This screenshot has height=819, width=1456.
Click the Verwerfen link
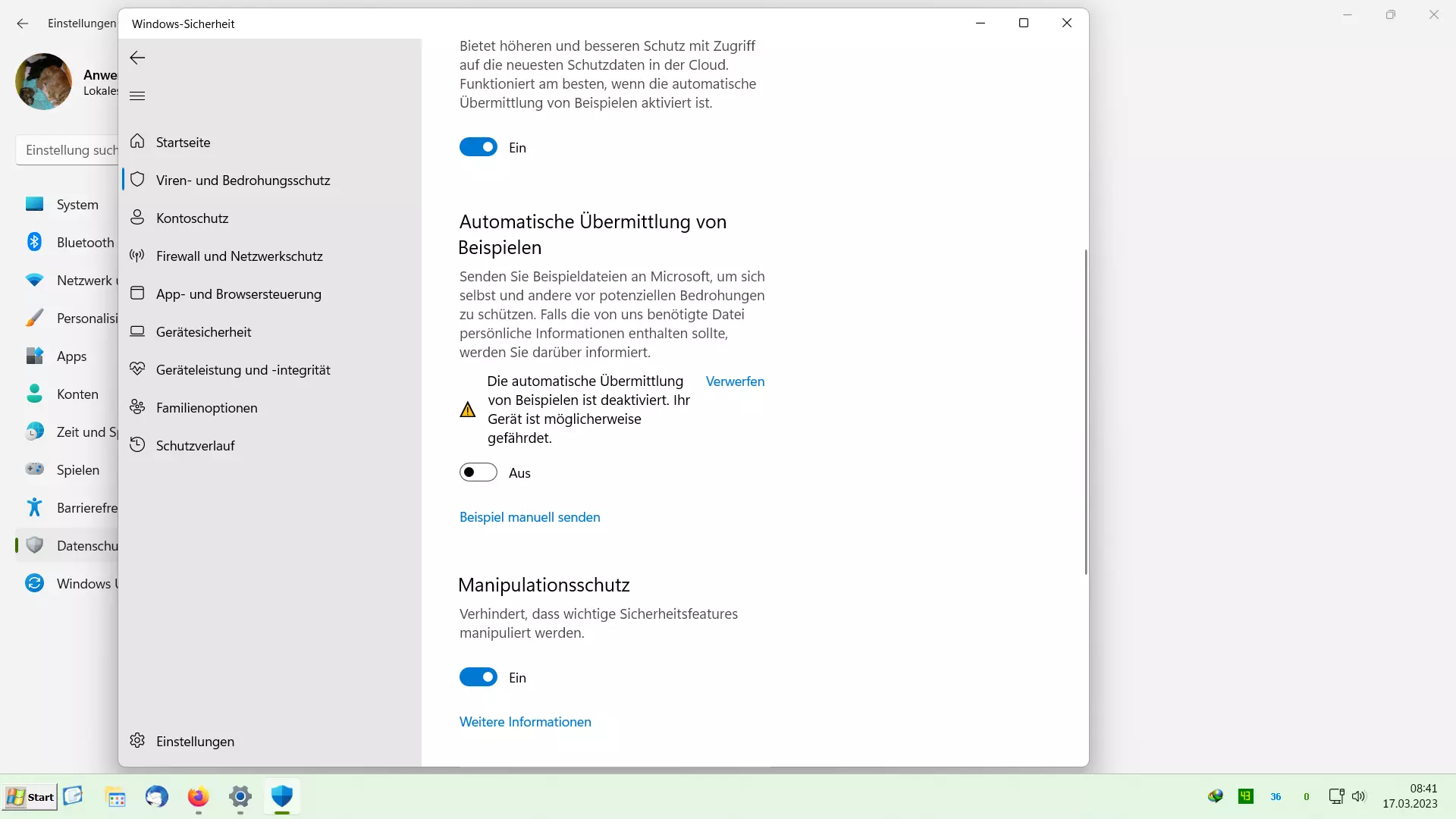(x=735, y=381)
